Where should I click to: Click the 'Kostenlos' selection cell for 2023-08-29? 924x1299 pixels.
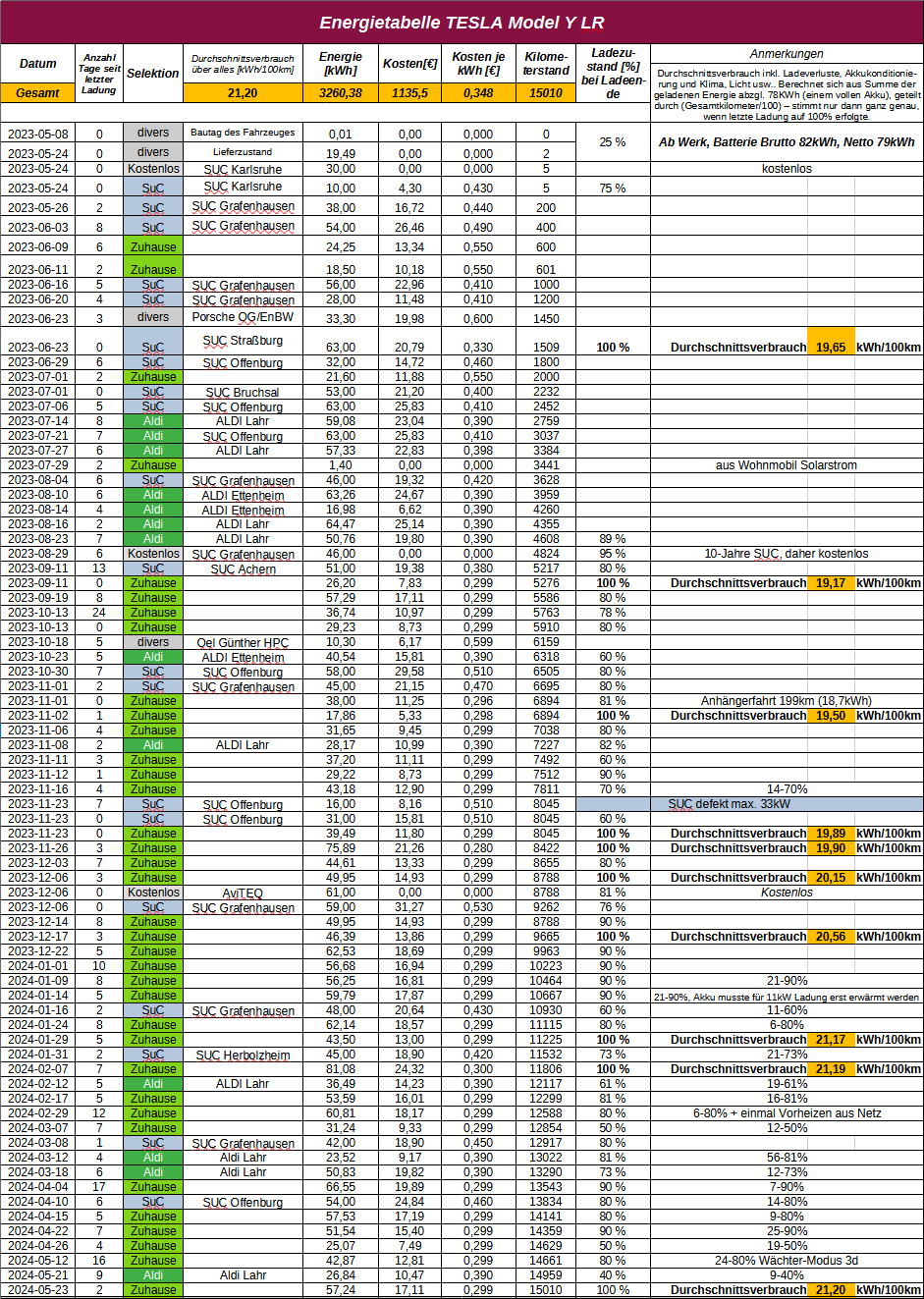[x=153, y=554]
